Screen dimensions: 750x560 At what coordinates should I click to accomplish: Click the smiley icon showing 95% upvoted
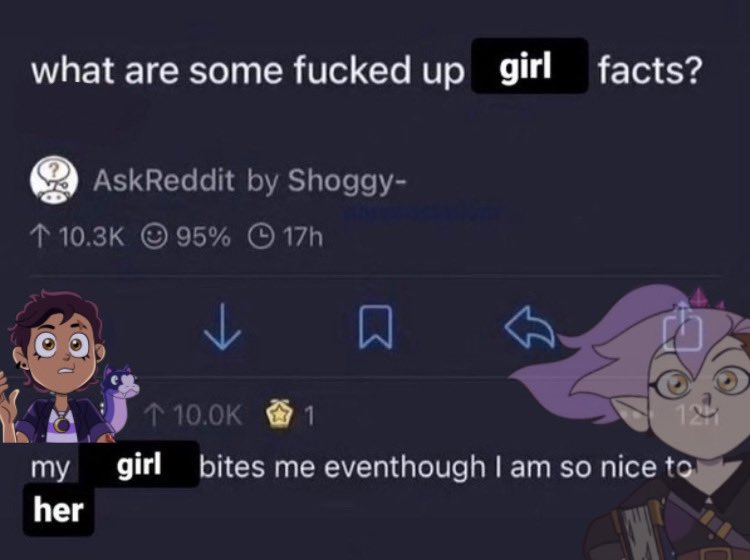coord(154,237)
